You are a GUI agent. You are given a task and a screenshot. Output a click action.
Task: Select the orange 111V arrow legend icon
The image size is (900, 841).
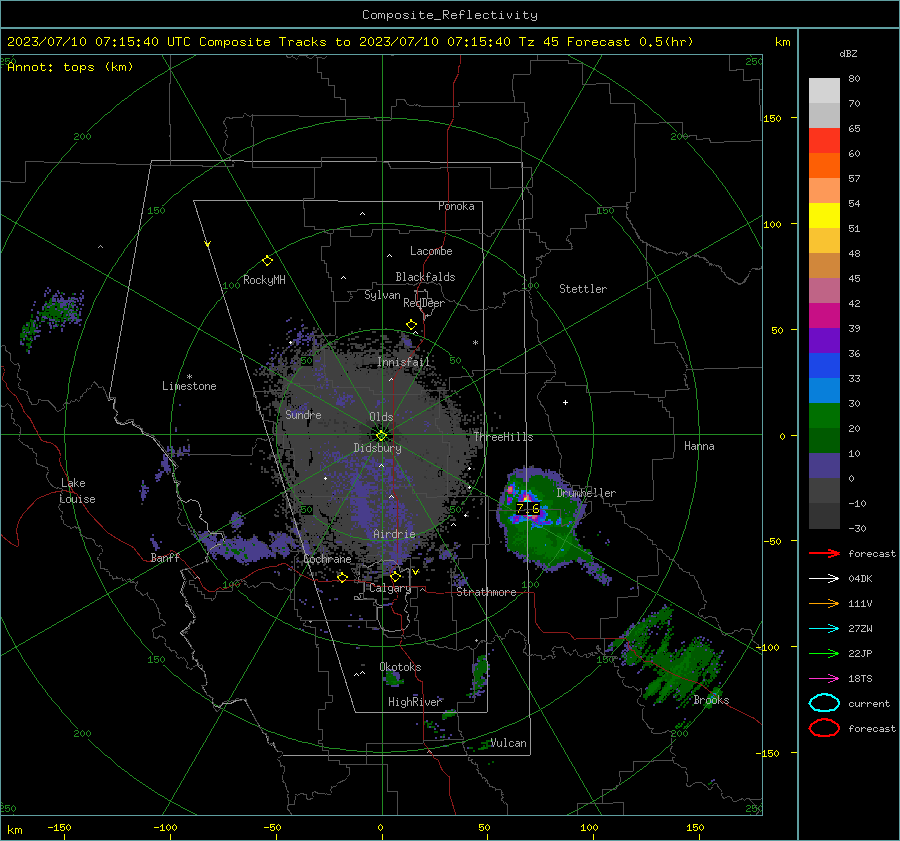pyautogui.click(x=824, y=603)
